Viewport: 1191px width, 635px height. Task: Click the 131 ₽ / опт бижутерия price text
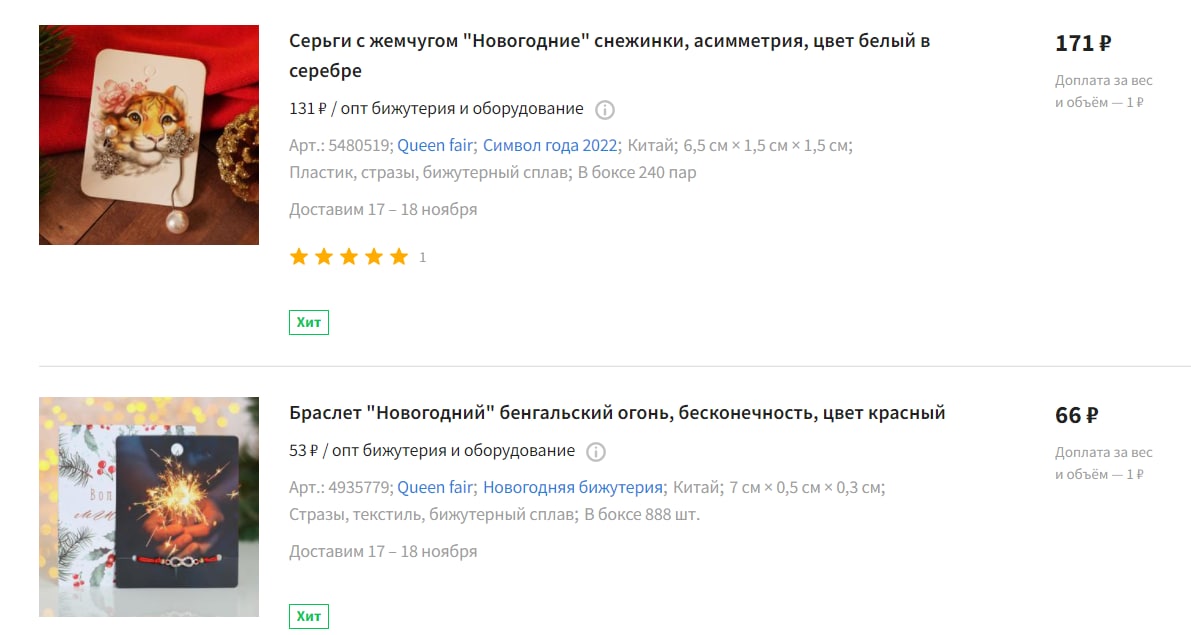click(x=436, y=109)
